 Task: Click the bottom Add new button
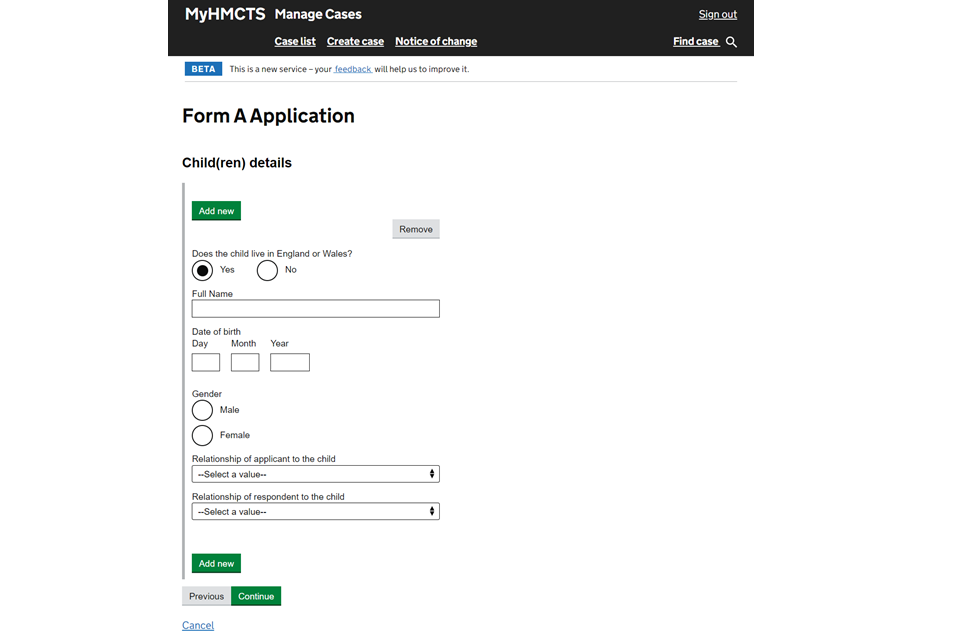tap(216, 563)
